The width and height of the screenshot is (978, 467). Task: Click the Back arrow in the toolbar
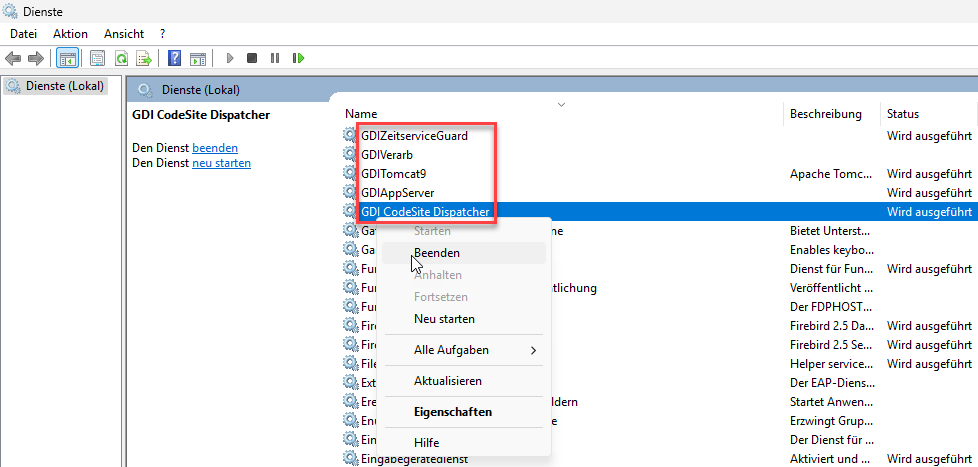coord(13,59)
